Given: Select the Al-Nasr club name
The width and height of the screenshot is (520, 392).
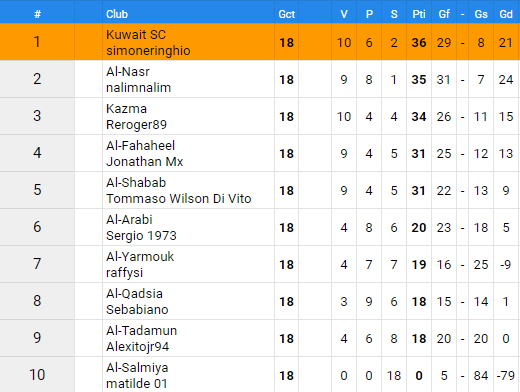Looking at the screenshot, I should coord(128,72).
